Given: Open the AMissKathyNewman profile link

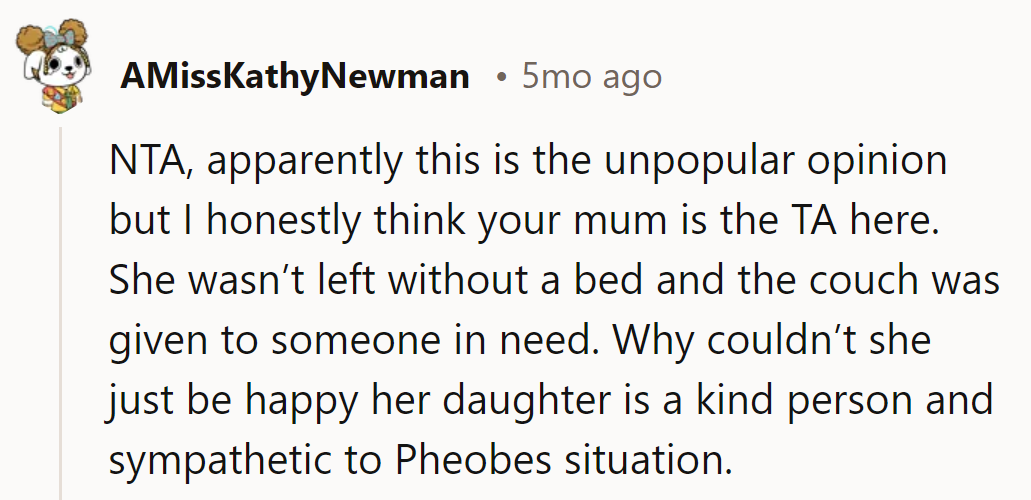Looking at the screenshot, I should click(295, 77).
